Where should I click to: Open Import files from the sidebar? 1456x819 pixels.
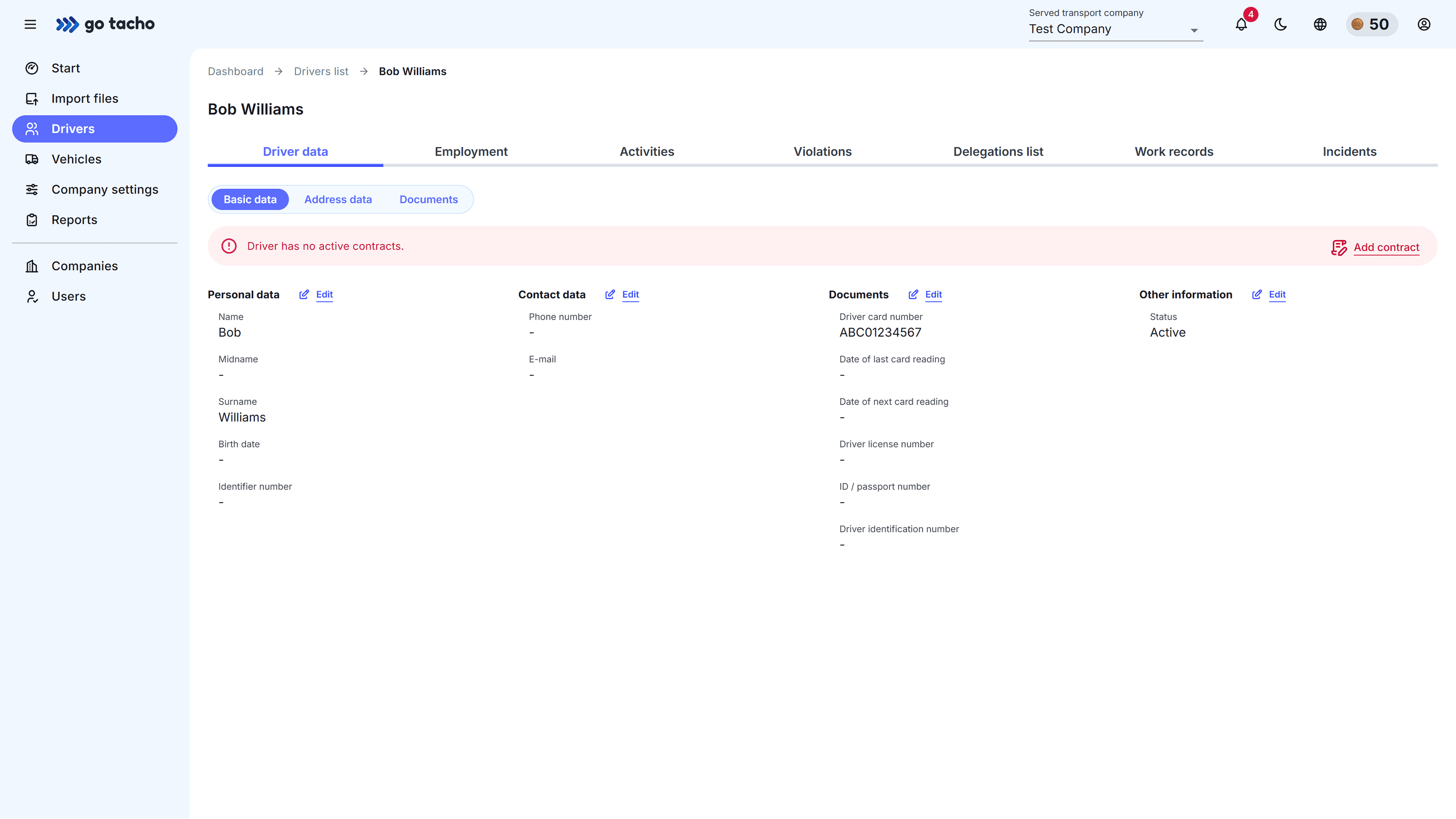85,98
